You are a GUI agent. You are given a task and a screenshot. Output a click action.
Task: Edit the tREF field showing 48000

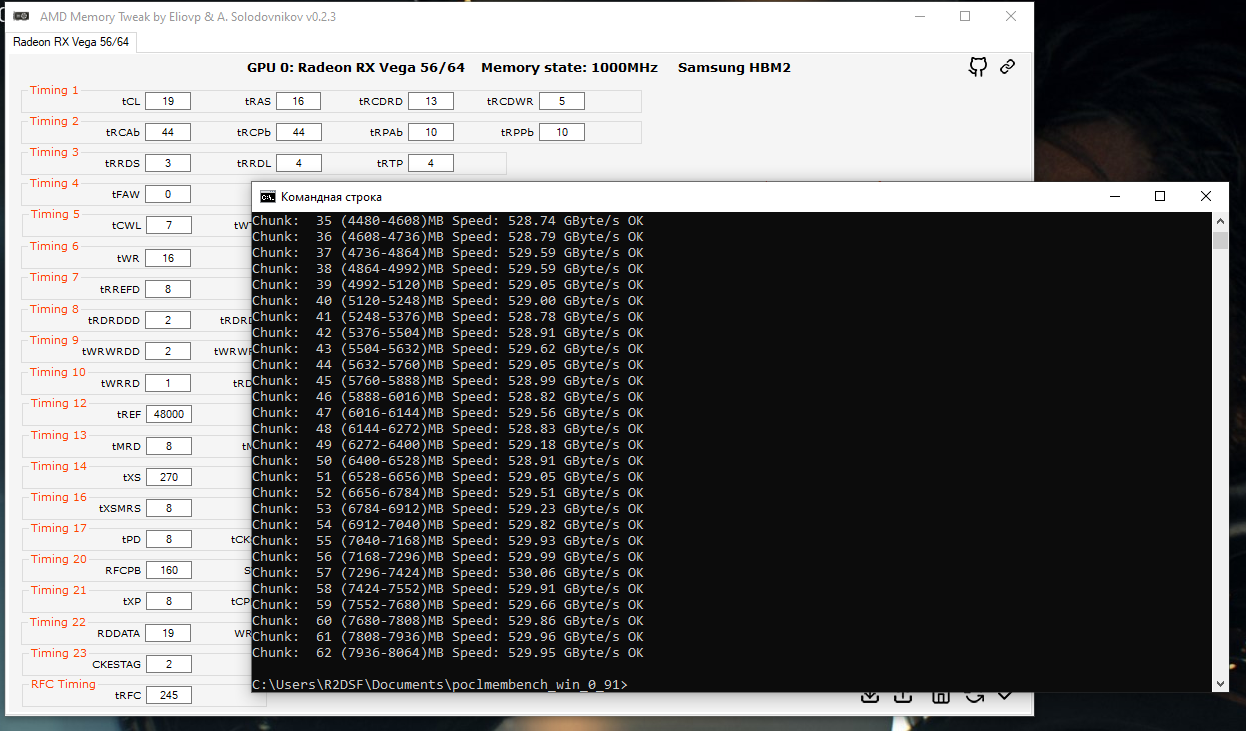click(x=168, y=414)
